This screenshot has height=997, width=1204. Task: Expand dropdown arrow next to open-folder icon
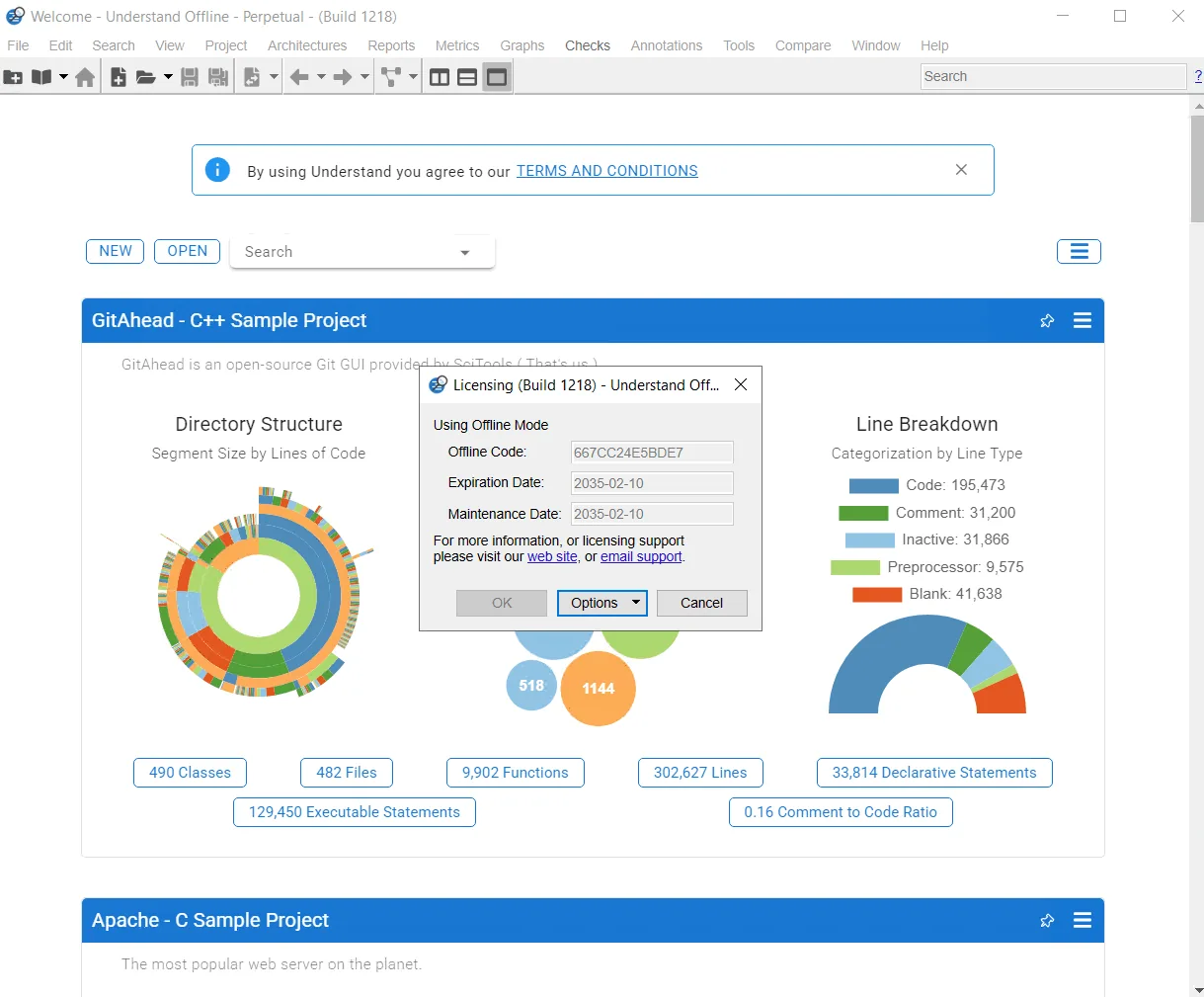168,77
